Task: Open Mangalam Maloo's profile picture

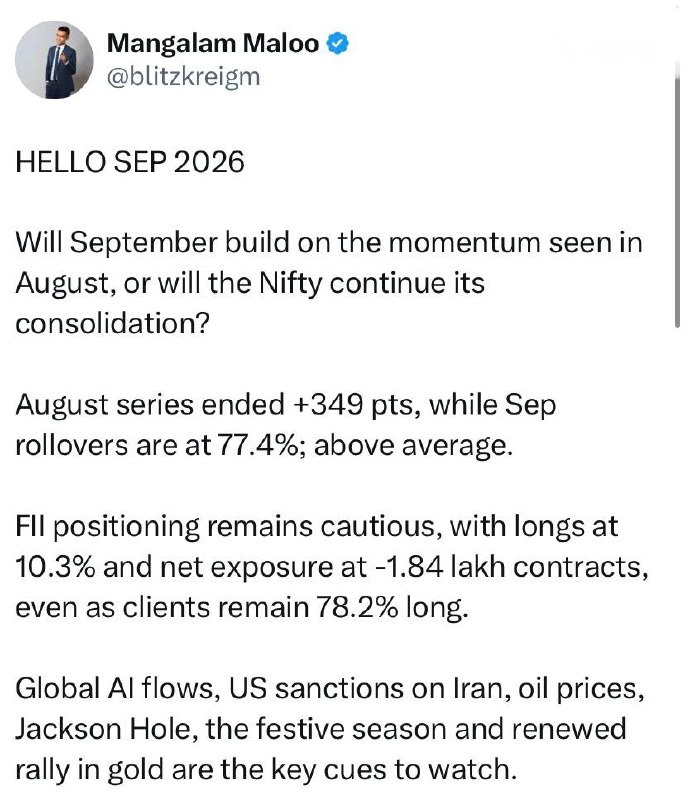Action: [54, 60]
